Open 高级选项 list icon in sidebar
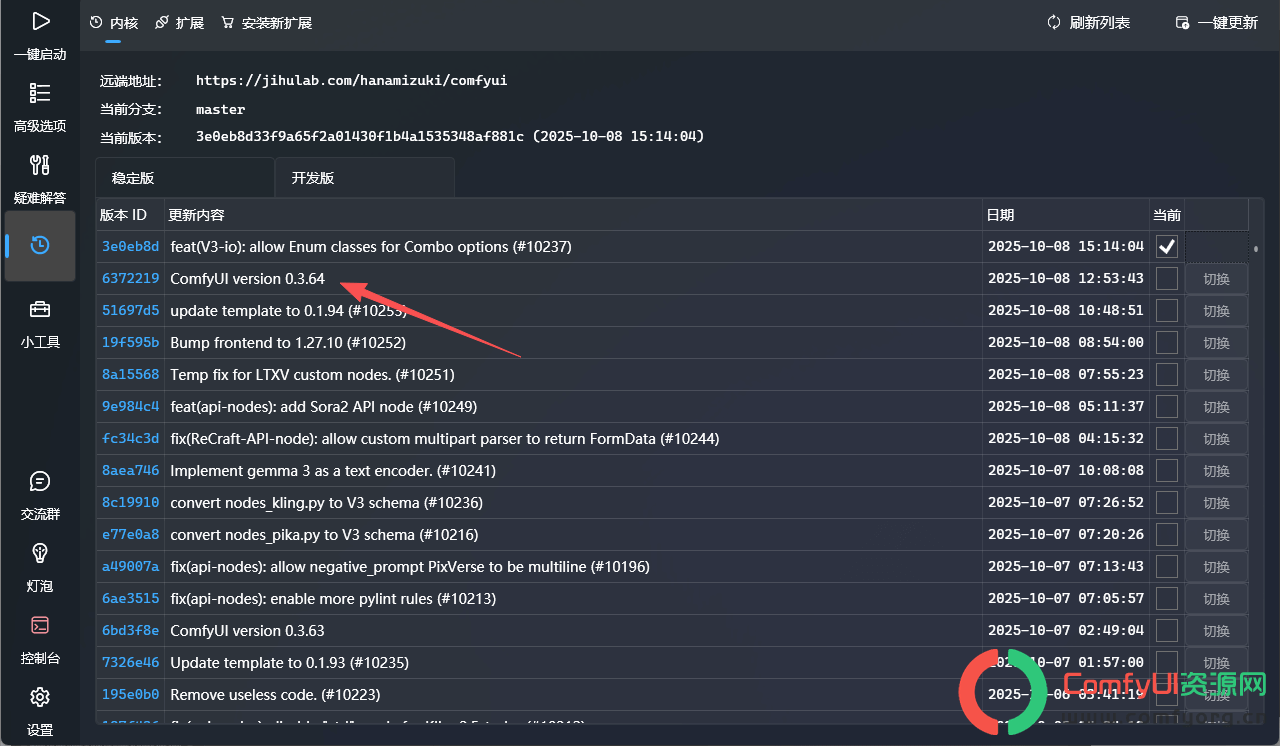This screenshot has width=1280, height=746. [40, 93]
